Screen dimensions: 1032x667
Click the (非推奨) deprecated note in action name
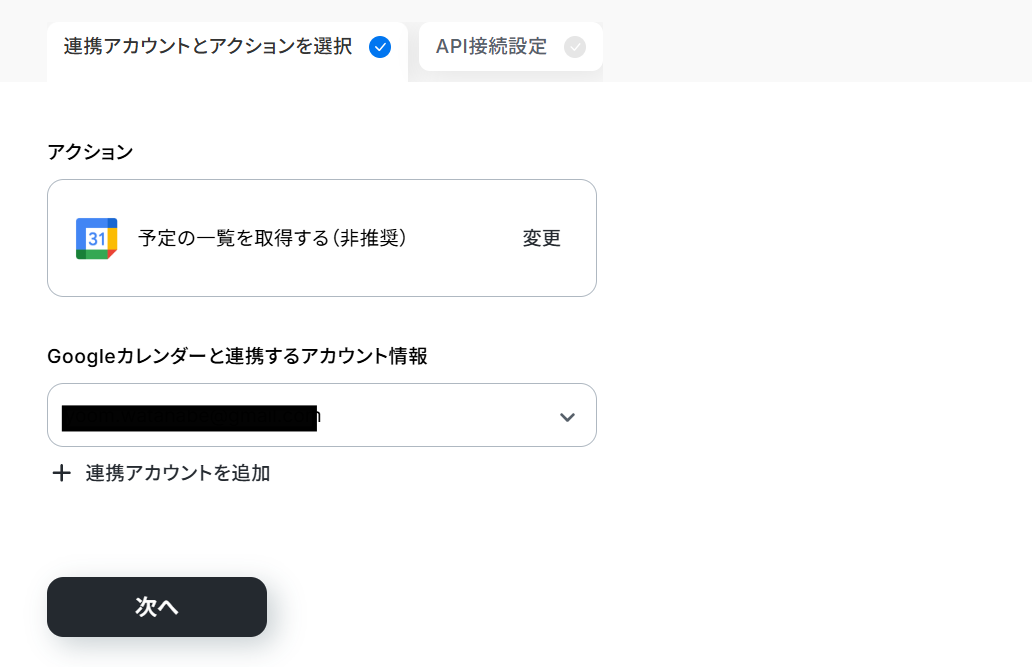369,238
